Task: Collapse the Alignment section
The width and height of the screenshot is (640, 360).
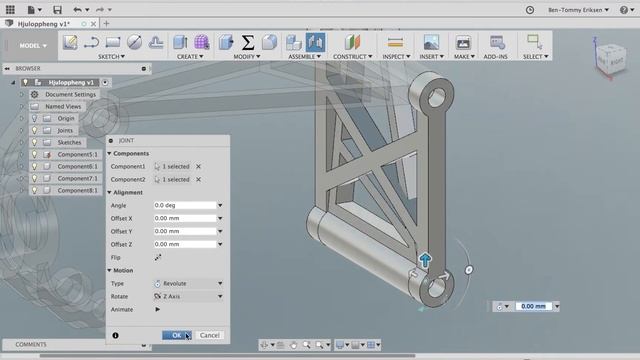Action: (x=109, y=192)
